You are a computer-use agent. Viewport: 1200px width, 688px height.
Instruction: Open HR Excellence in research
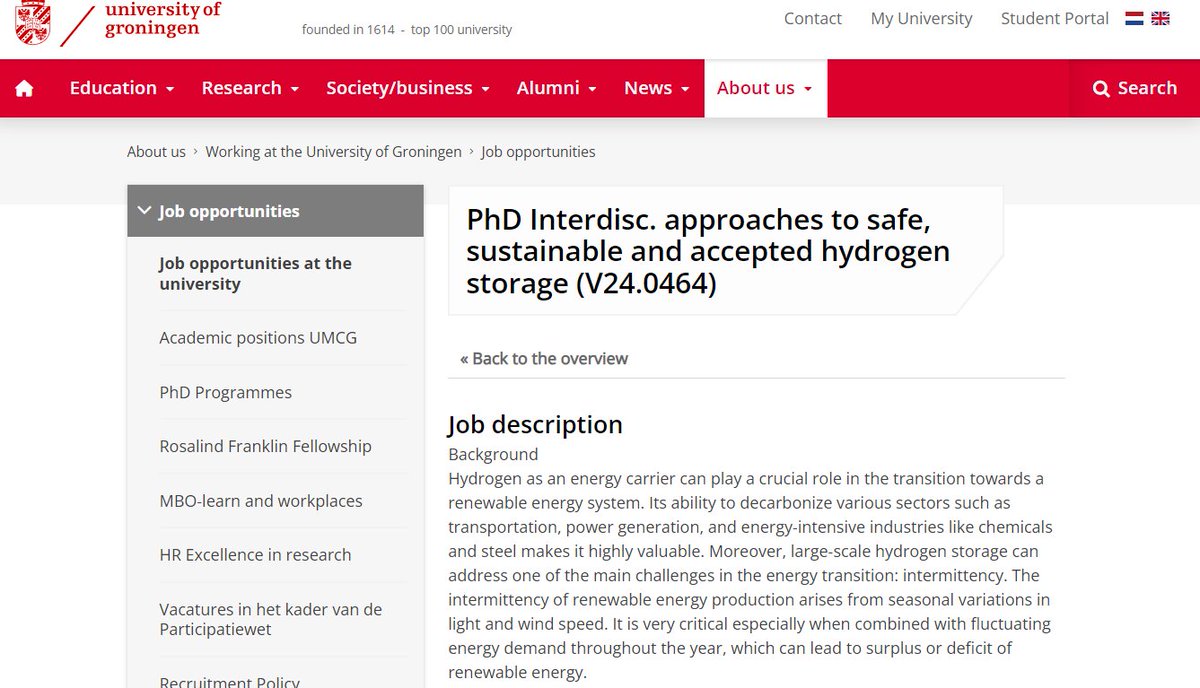pyautogui.click(x=255, y=555)
